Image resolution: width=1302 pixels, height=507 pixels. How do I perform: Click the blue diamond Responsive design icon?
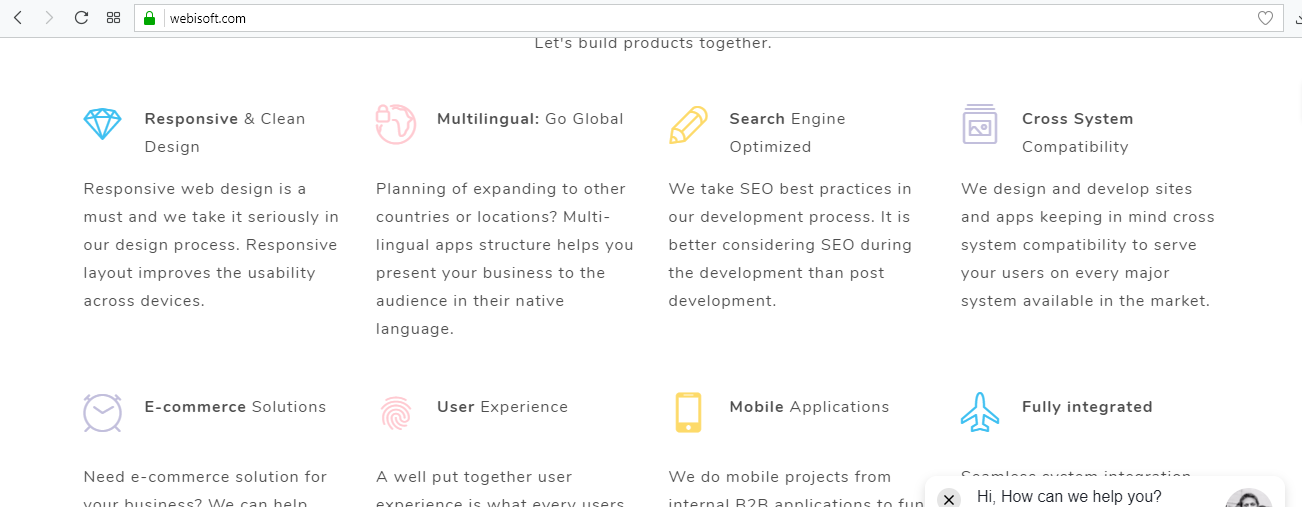pyautogui.click(x=102, y=124)
